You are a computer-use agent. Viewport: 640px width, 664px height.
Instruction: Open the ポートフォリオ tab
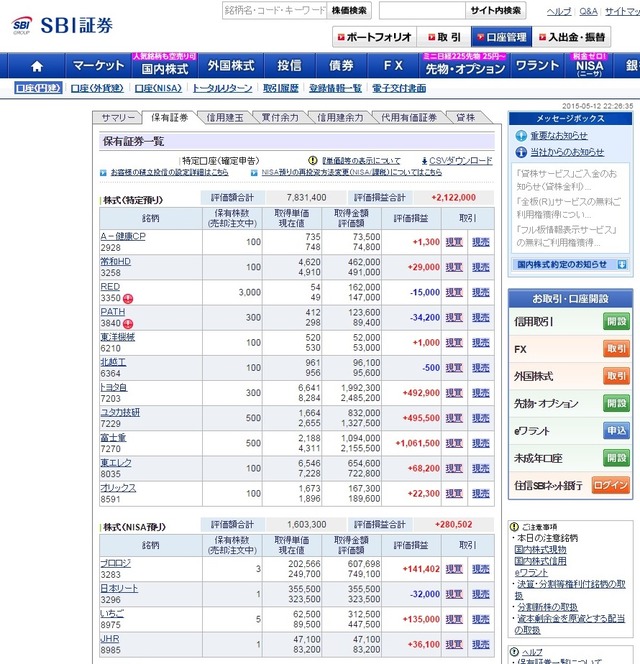click(375, 37)
